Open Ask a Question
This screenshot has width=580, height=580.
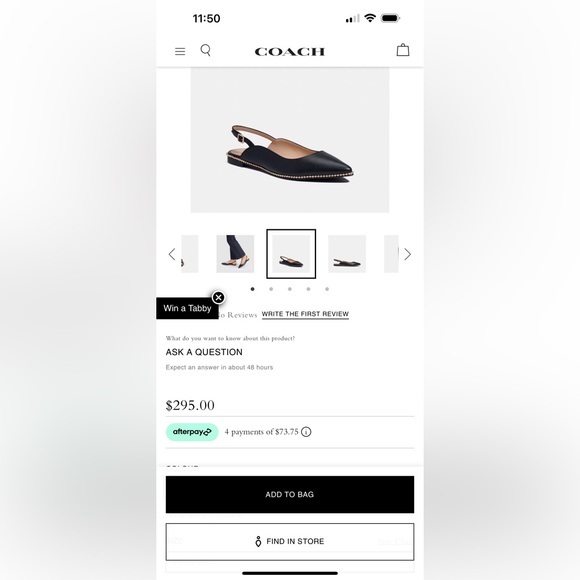(x=204, y=352)
